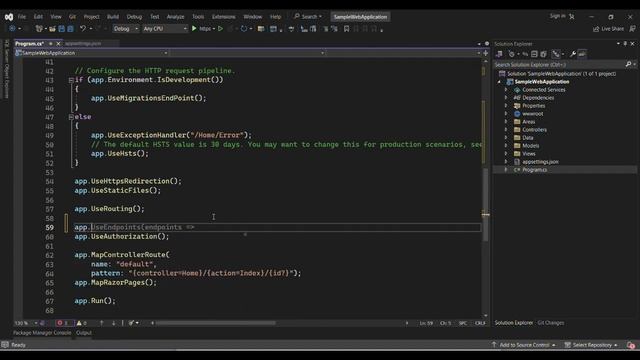Click the Undo toolbar icon
Image resolution: width=640 pixels, height=360 pixels.
(x=83, y=29)
